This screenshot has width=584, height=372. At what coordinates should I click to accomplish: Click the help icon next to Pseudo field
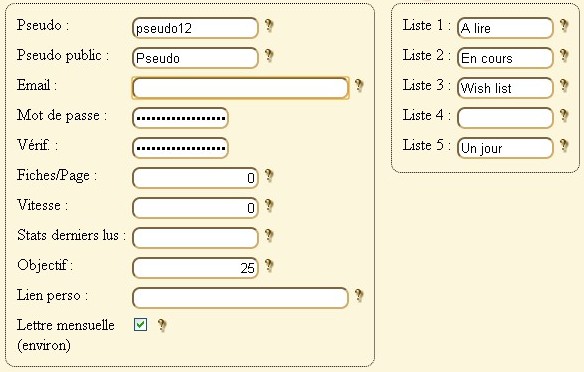(269, 26)
